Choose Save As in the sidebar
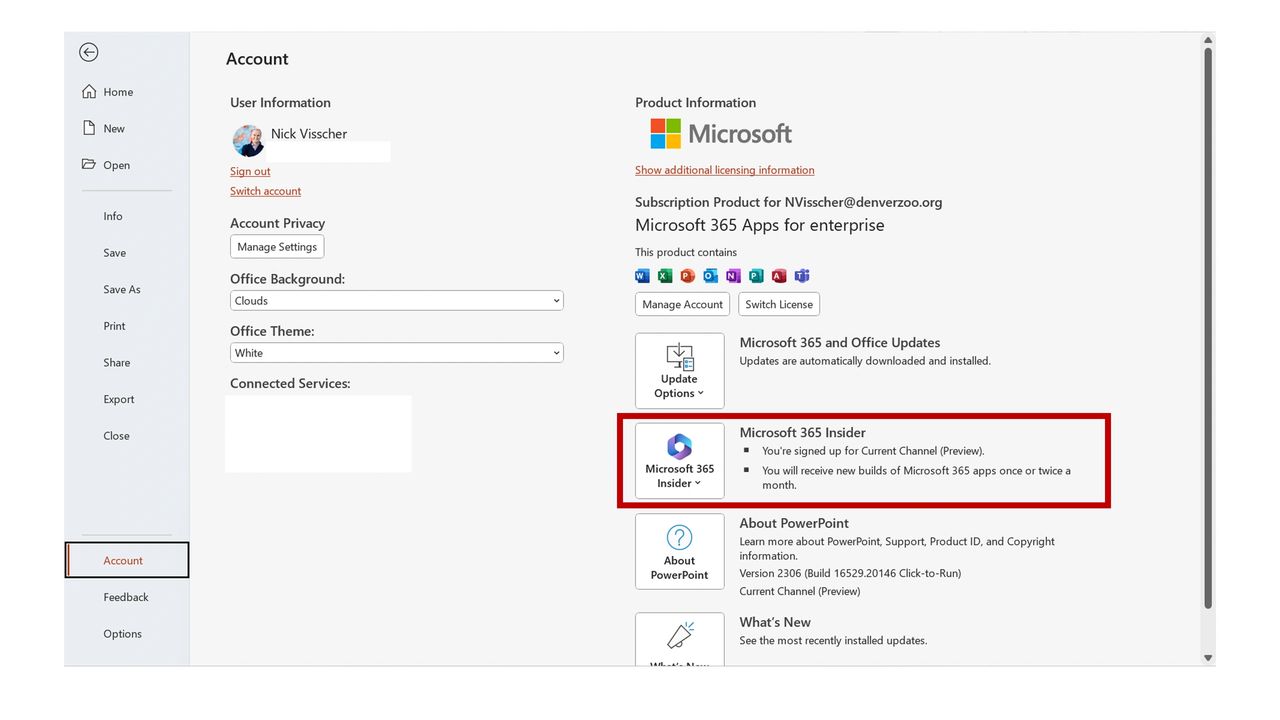 click(x=122, y=290)
